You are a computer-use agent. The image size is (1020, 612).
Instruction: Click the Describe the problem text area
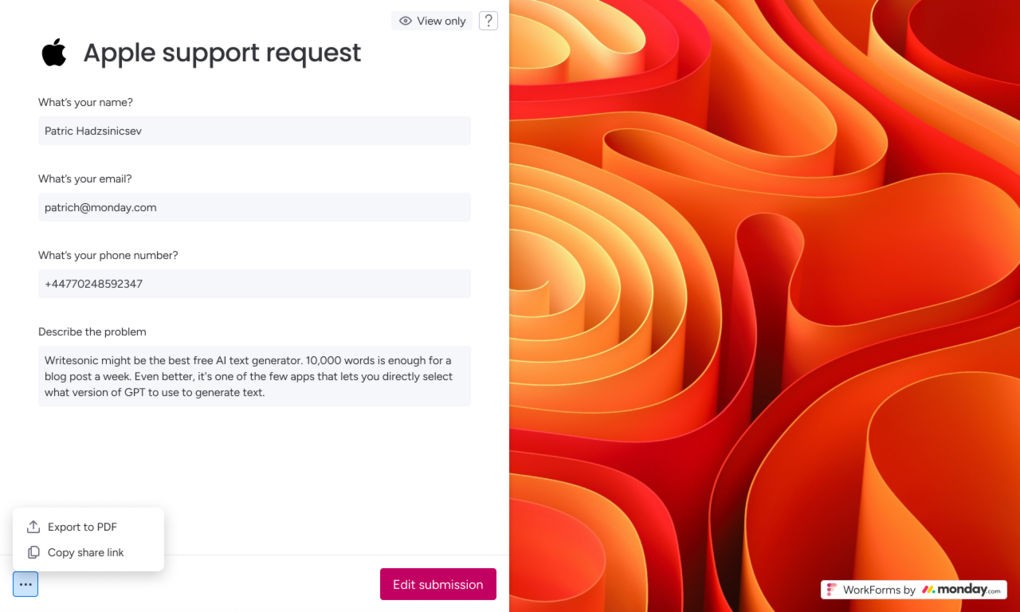pos(254,376)
